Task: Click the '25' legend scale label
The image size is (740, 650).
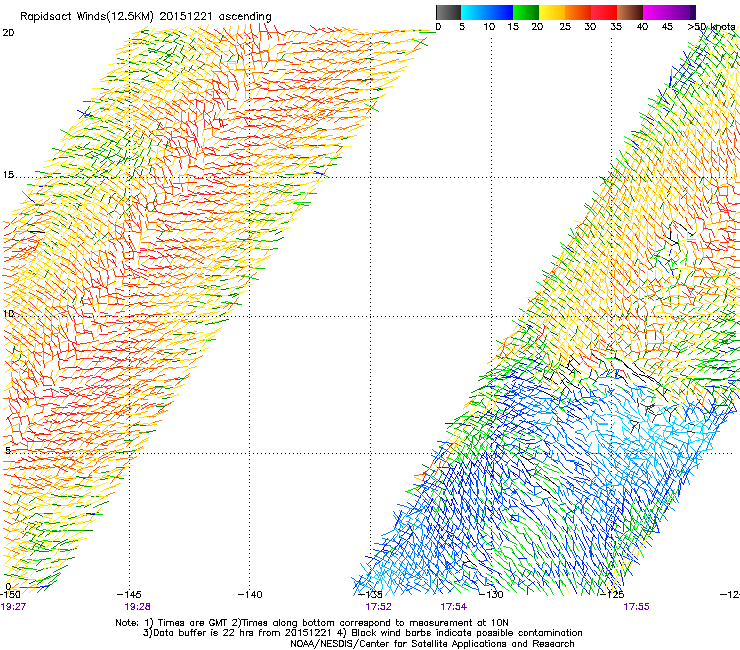Action: [x=565, y=27]
